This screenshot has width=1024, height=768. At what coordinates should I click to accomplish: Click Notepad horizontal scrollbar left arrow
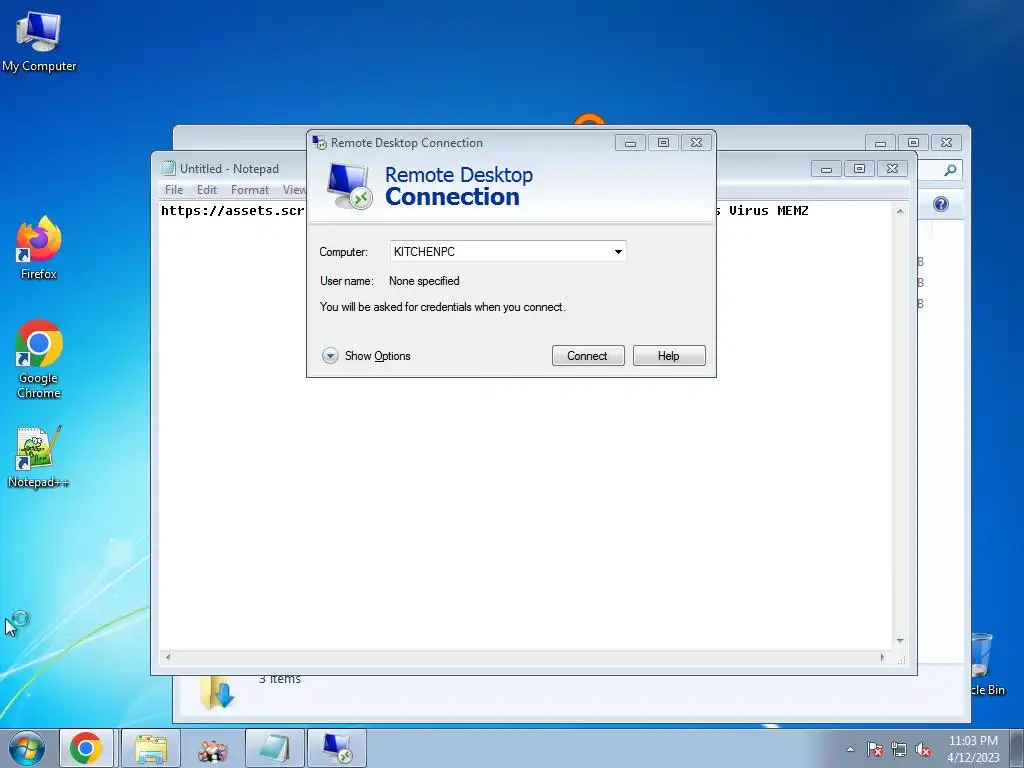pyautogui.click(x=168, y=657)
